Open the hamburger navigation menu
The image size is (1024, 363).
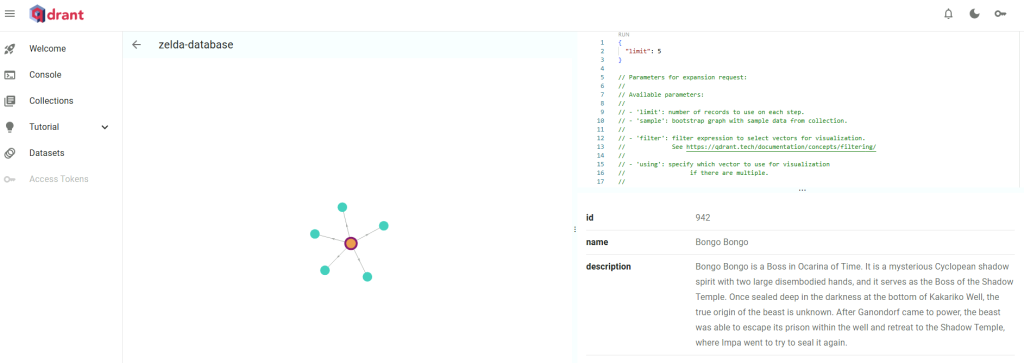point(10,14)
